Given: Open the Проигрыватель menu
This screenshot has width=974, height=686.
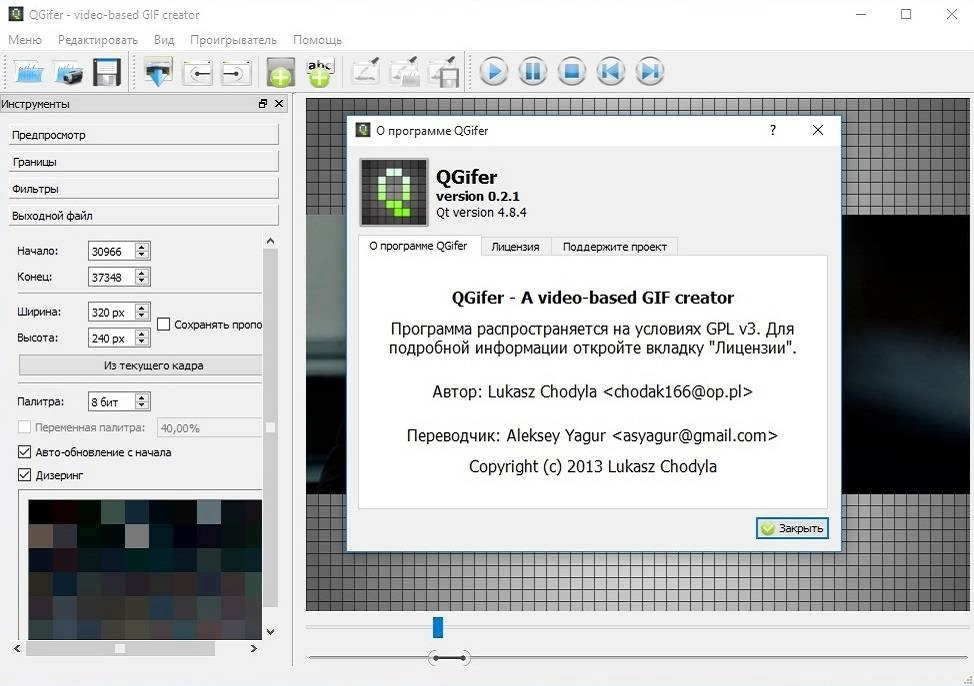Looking at the screenshot, I should tap(234, 40).
